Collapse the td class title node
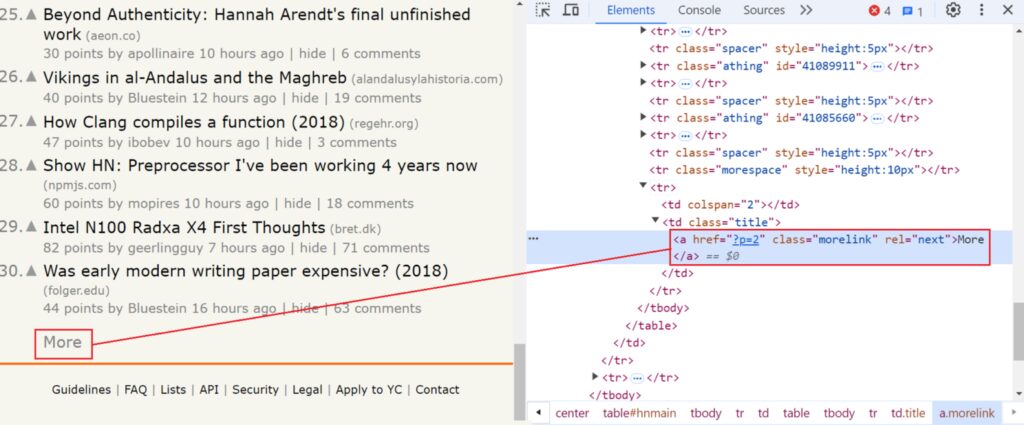This screenshot has height=425, width=1024. coord(655,221)
